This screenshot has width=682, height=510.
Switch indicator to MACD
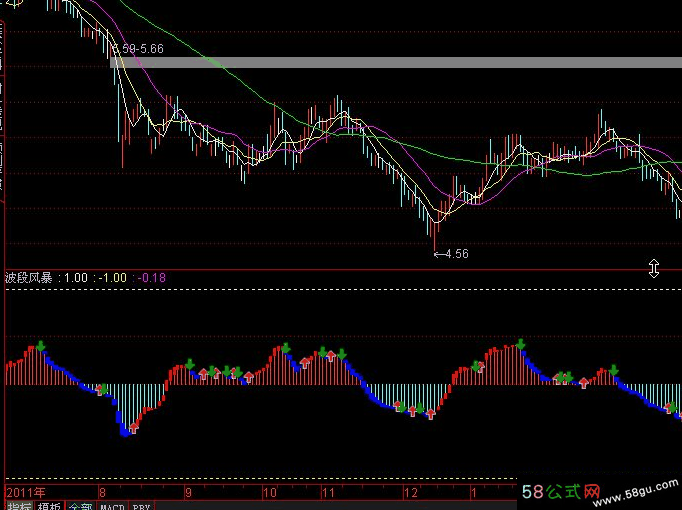pos(113,505)
